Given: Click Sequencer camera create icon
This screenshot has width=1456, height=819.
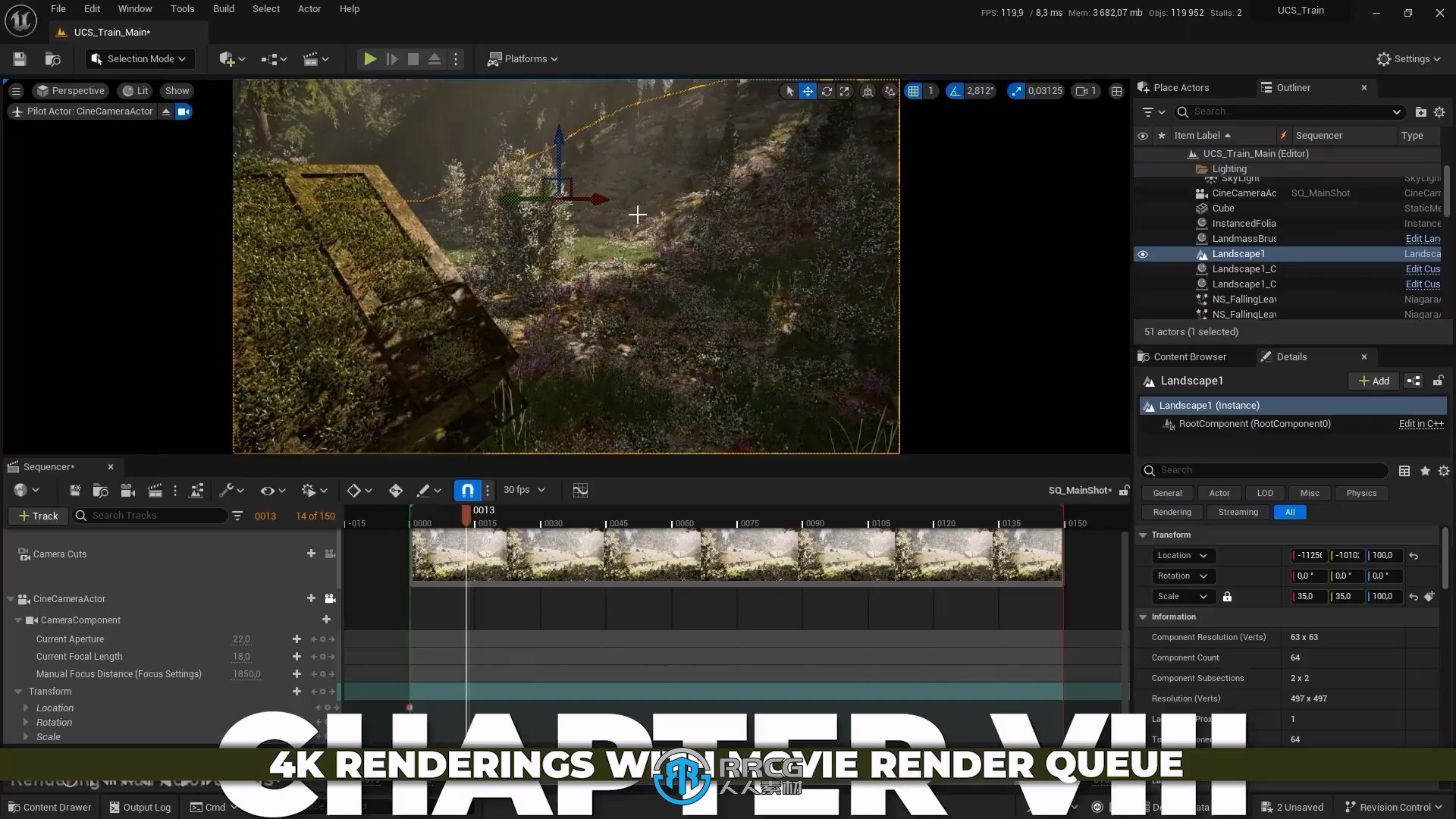Looking at the screenshot, I should coord(127,490).
